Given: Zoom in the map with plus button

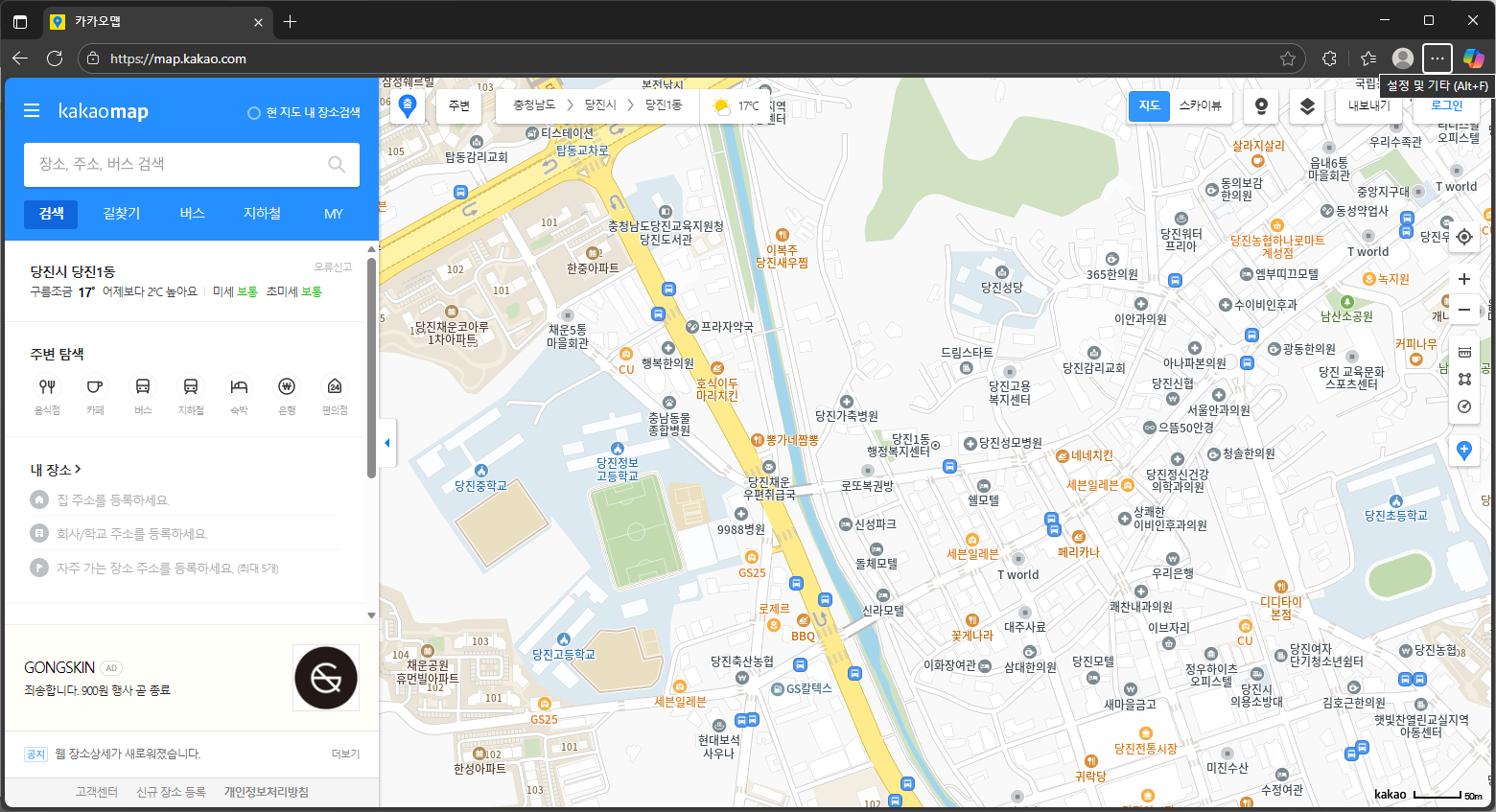Looking at the screenshot, I should [x=1464, y=279].
